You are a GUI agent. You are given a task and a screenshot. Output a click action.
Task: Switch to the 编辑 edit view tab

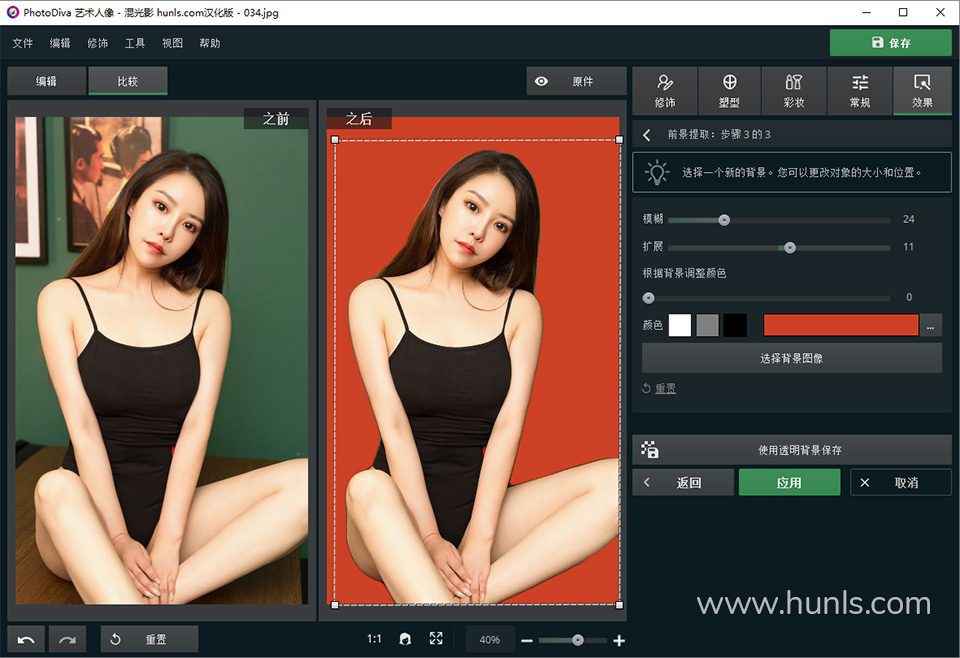point(47,81)
